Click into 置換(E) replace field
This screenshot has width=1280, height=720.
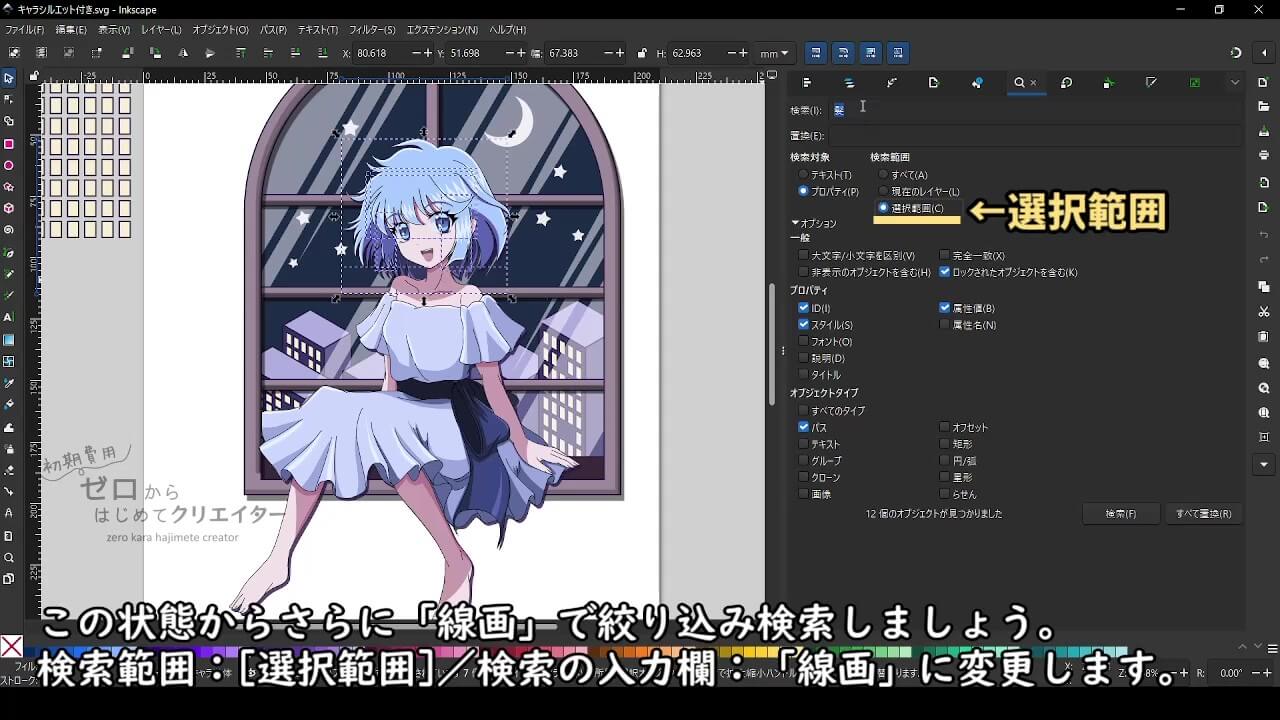1036,136
